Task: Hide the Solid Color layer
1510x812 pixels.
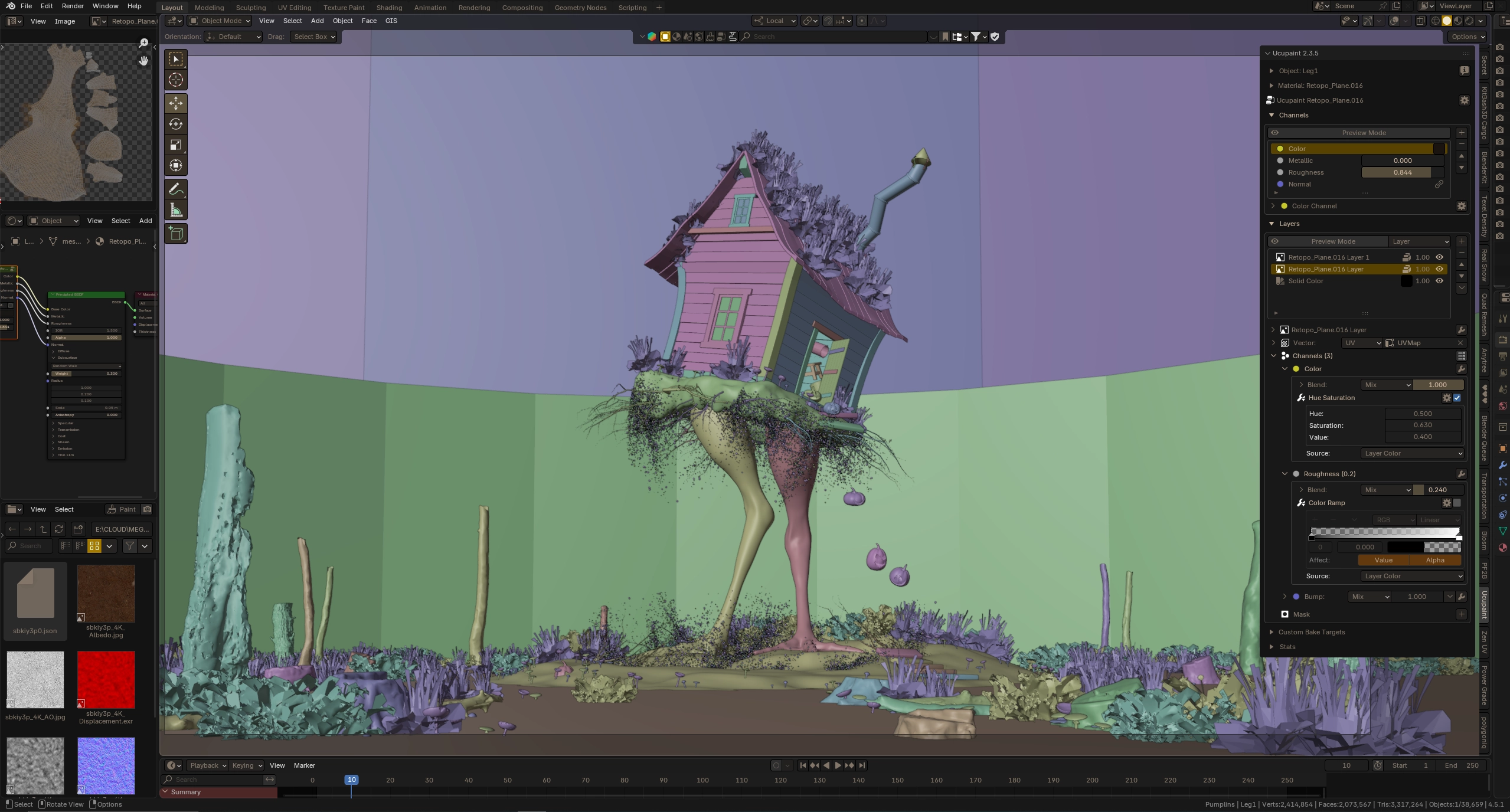Action: (x=1439, y=281)
